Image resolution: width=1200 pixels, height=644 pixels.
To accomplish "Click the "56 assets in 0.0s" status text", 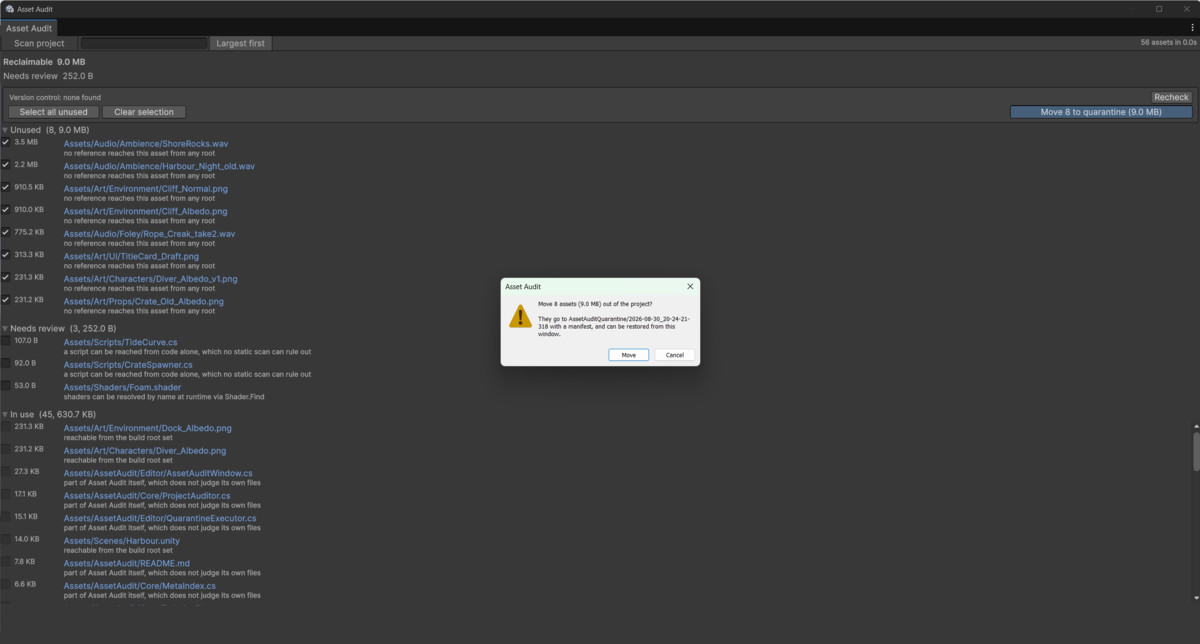I will click(1168, 43).
